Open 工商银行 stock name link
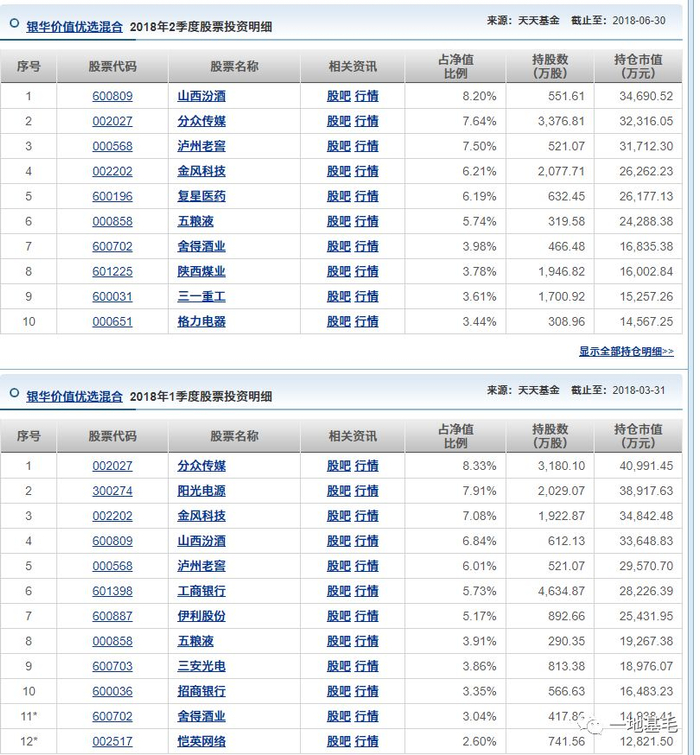 pyautogui.click(x=201, y=591)
